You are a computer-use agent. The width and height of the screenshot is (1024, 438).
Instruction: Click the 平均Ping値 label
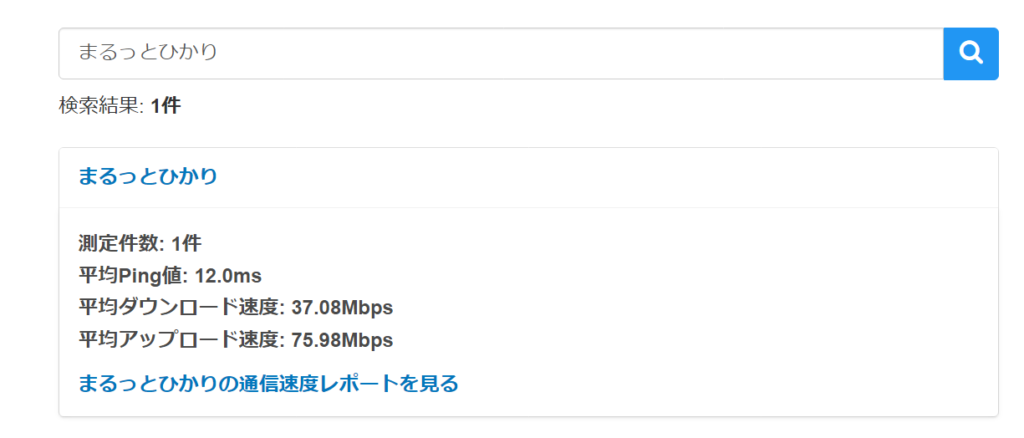129,275
